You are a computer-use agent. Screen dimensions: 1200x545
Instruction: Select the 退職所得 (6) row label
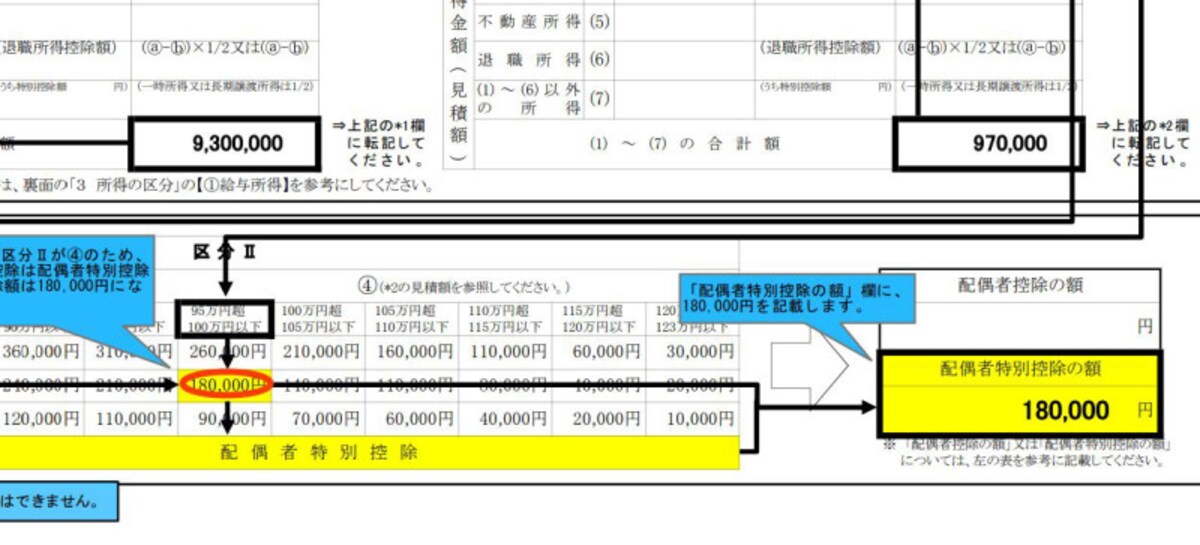[545, 59]
